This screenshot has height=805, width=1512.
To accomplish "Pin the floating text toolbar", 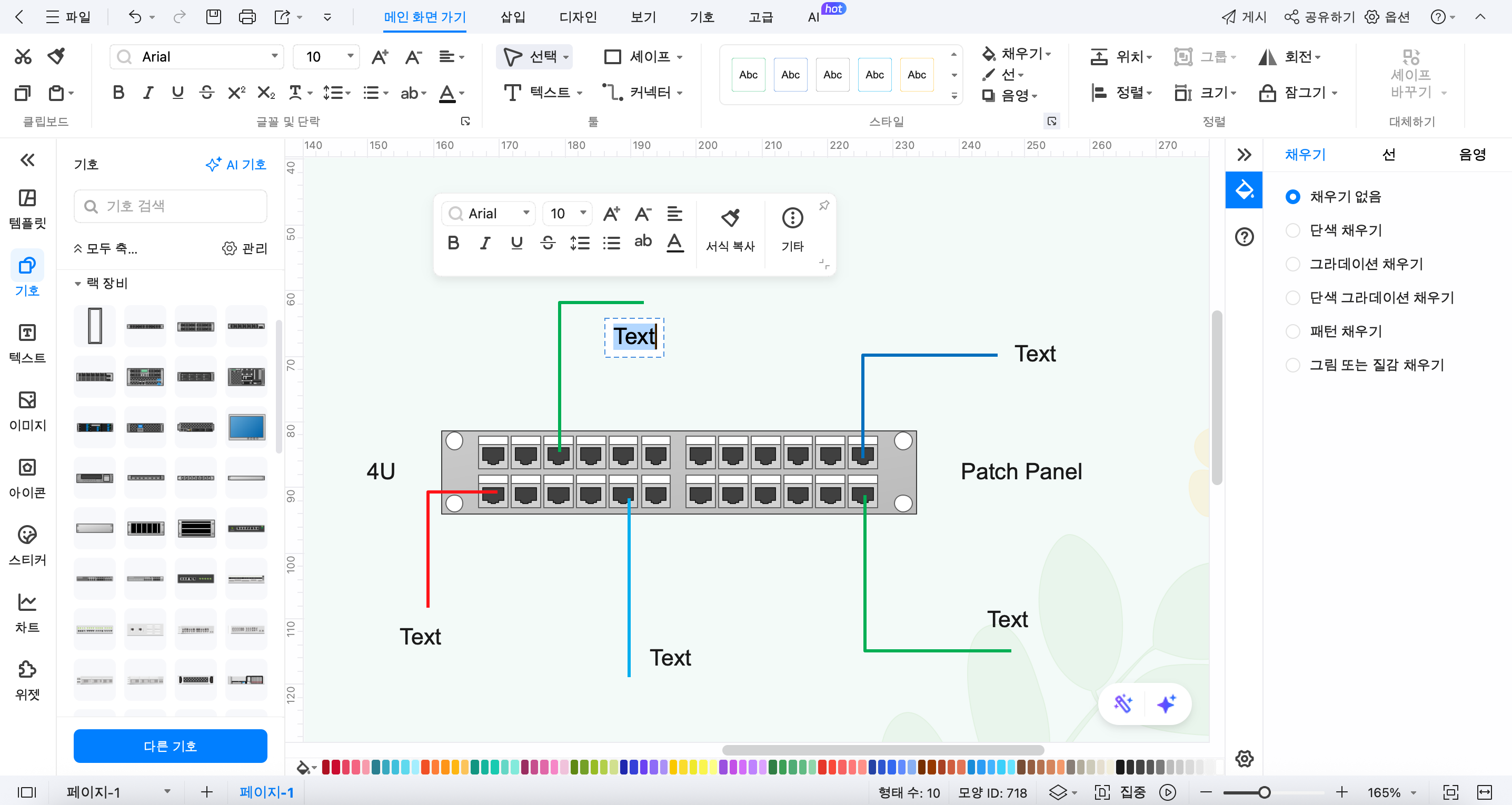I will (x=824, y=205).
